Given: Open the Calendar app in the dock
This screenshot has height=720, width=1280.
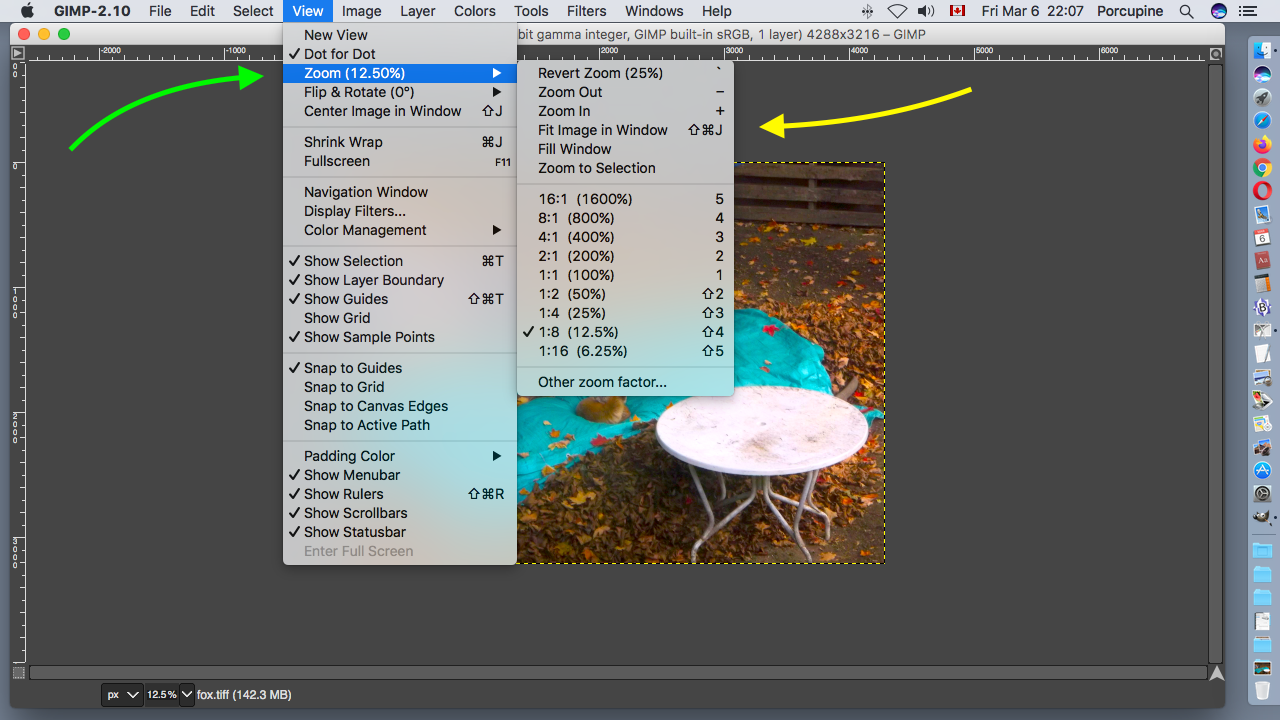Looking at the screenshot, I should (1262, 238).
